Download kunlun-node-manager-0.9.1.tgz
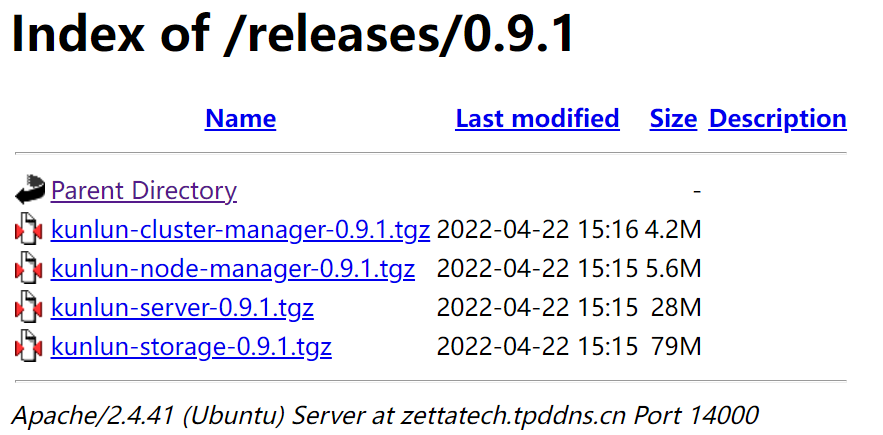Image resolution: width=883 pixels, height=435 pixels. (x=232, y=269)
